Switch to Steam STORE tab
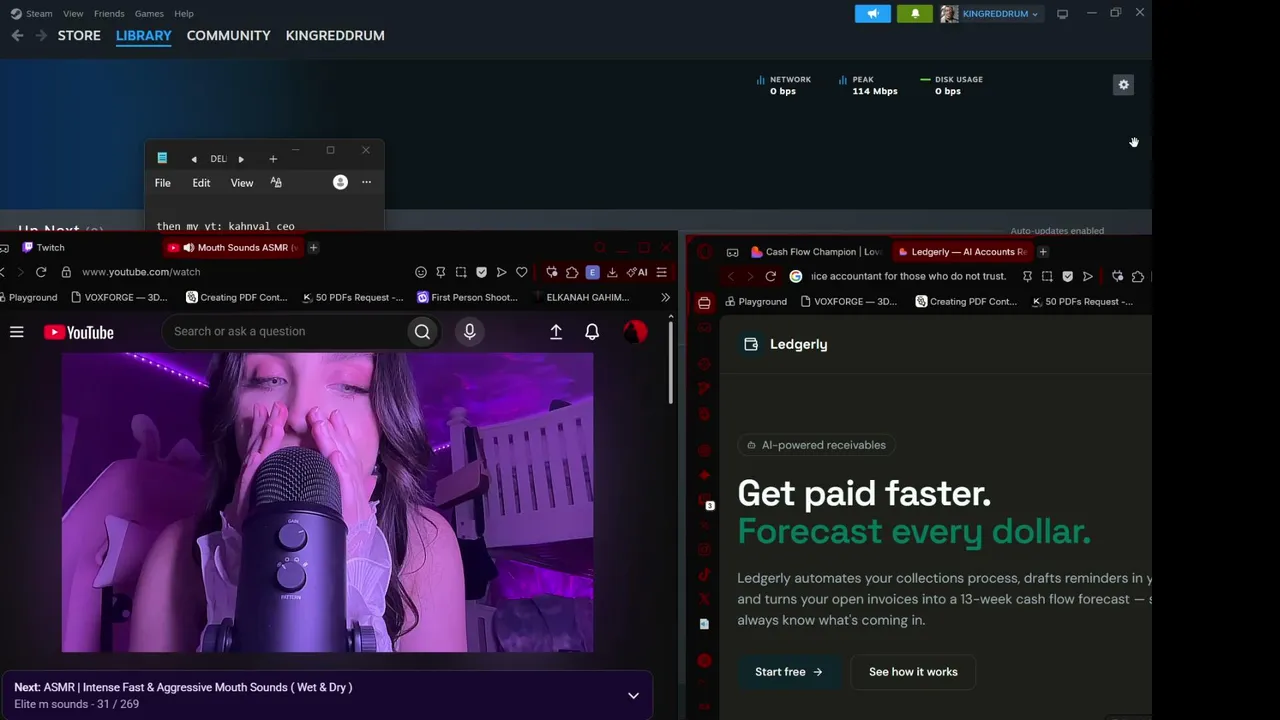 [x=79, y=35]
